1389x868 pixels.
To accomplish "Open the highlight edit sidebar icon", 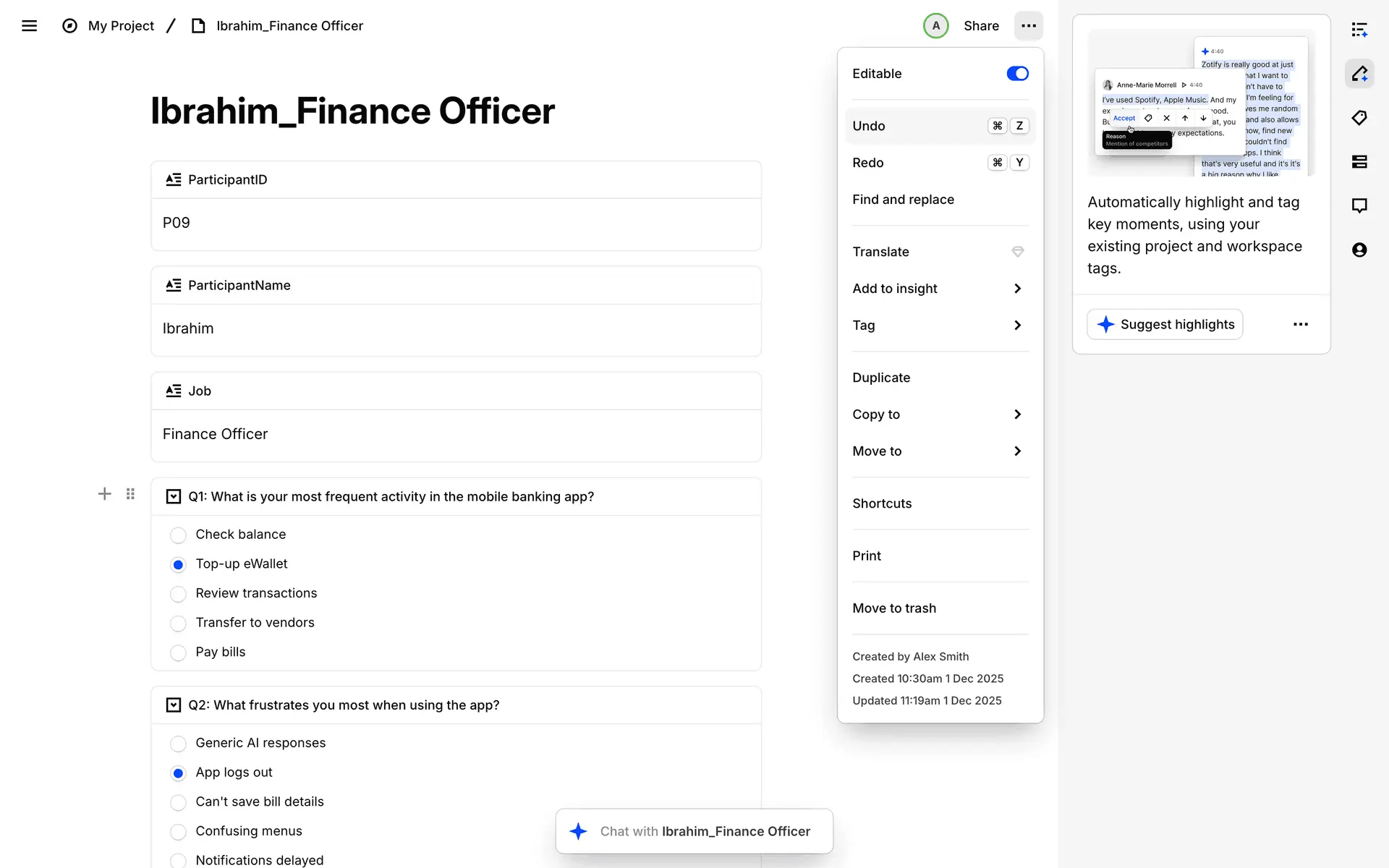I will click(1359, 74).
